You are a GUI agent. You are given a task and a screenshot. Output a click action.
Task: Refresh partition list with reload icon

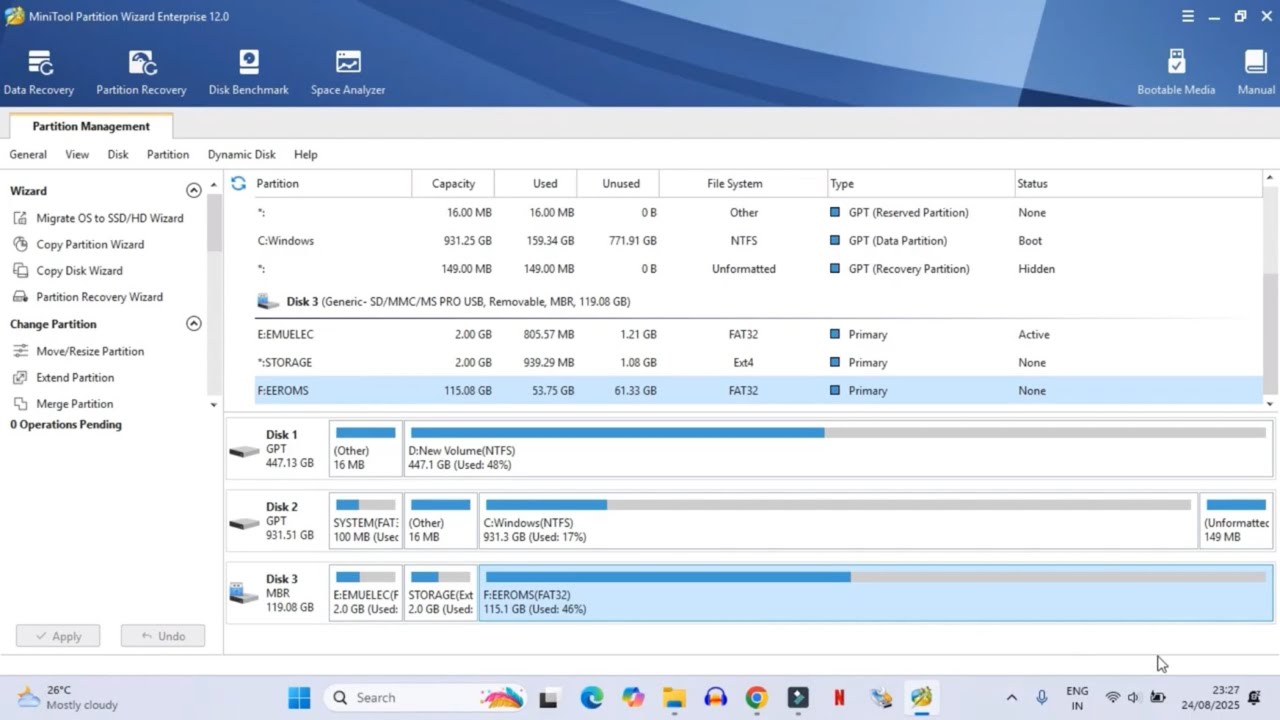tap(238, 183)
